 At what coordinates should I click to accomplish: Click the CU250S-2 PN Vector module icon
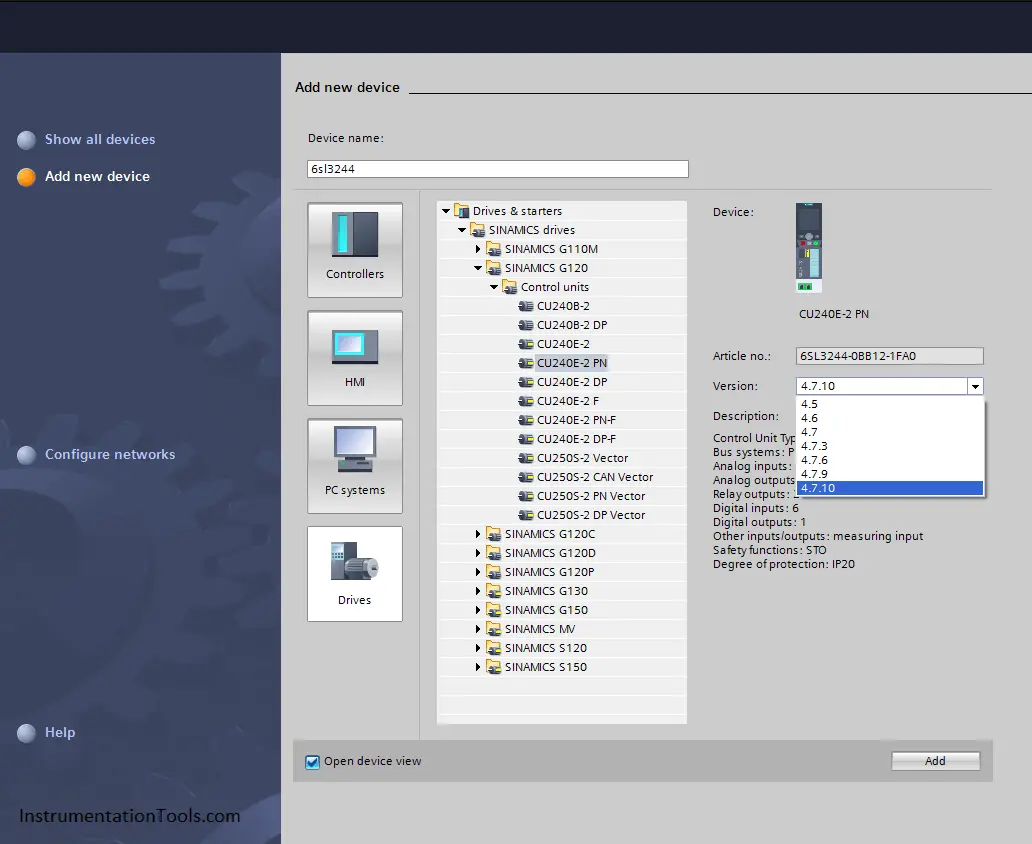pos(526,496)
